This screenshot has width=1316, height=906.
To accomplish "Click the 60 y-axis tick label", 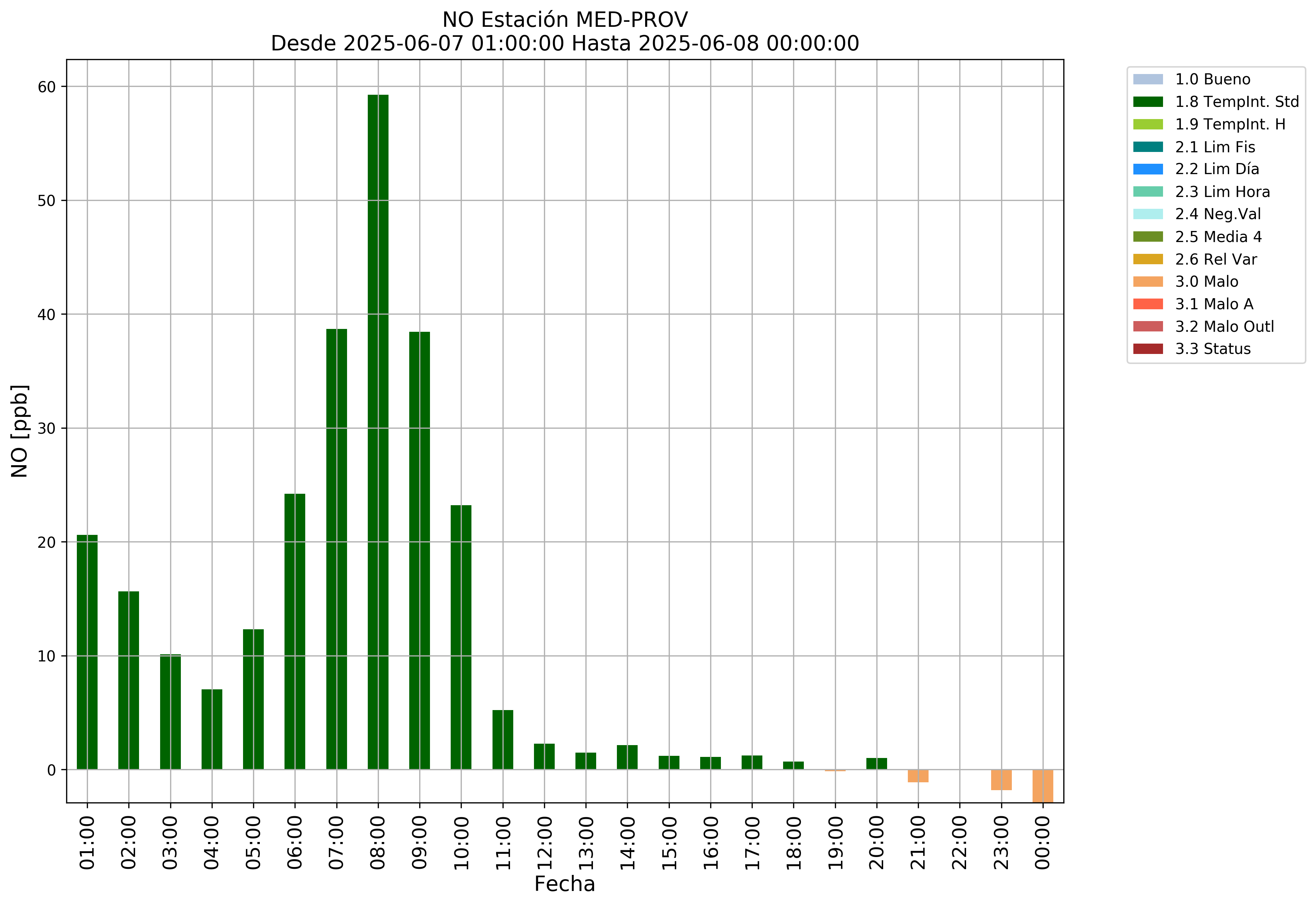I will click(47, 87).
